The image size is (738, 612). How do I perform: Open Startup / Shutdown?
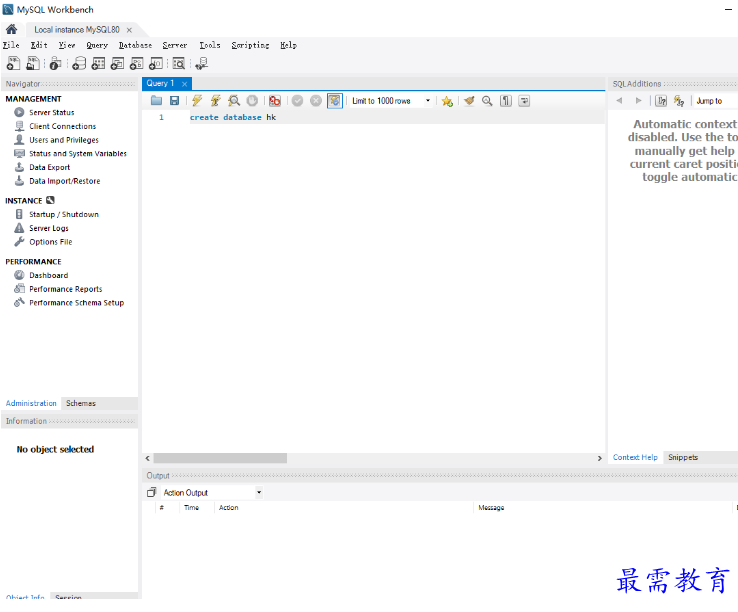64,214
